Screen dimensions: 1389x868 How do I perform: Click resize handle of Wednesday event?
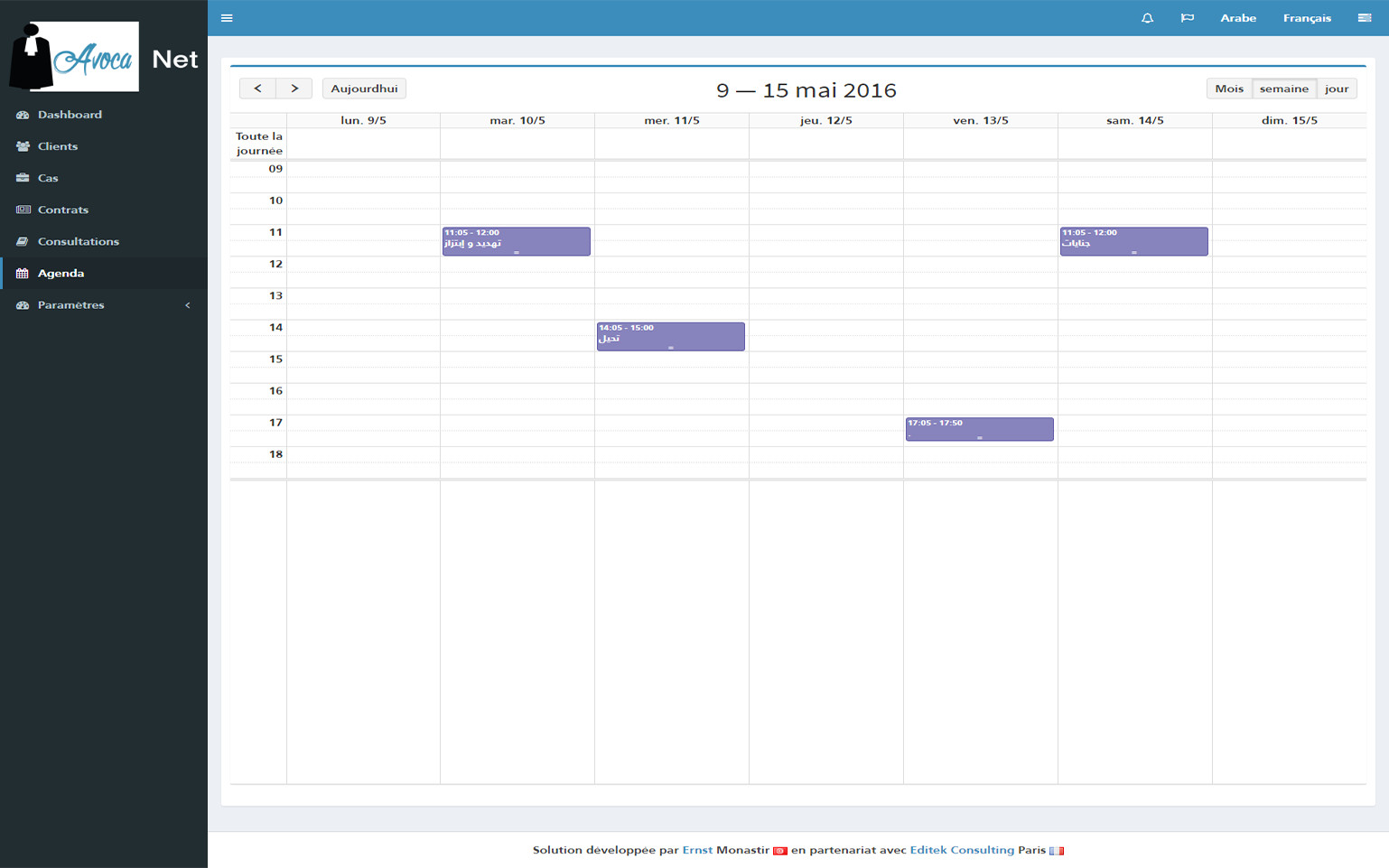[x=671, y=348]
